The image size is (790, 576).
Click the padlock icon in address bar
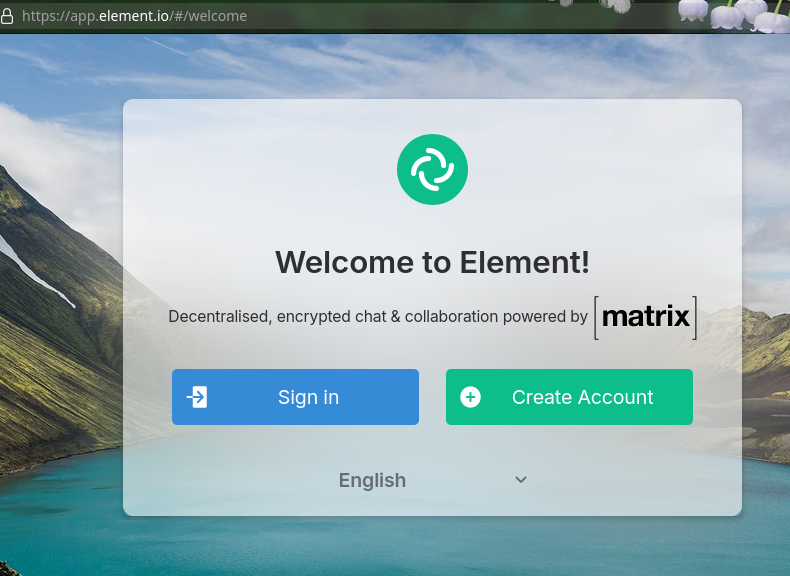7,16
